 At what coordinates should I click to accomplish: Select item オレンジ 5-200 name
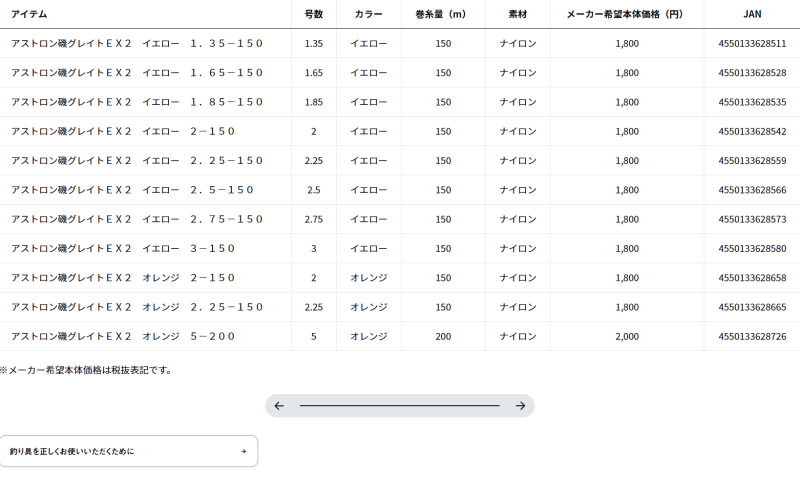[x=123, y=336]
